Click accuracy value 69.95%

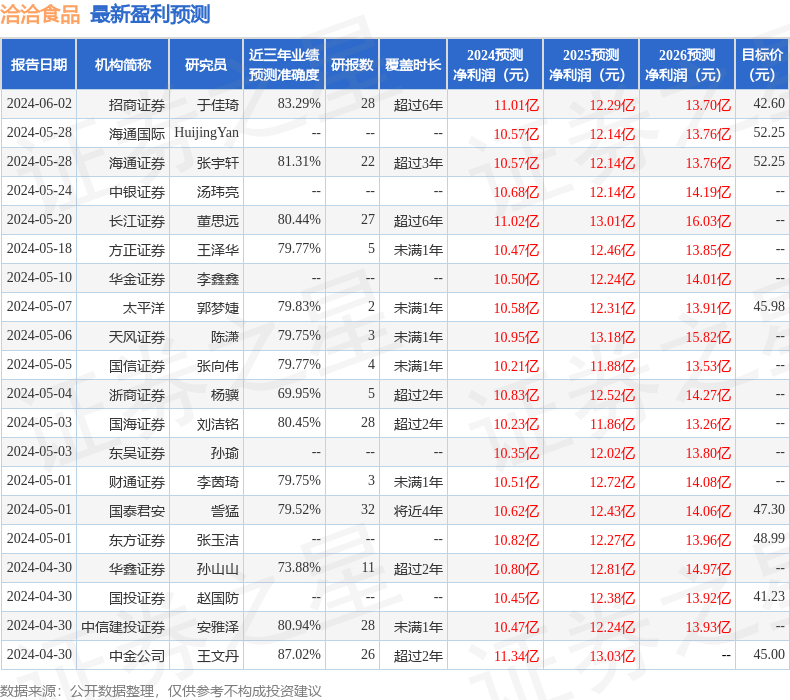click(x=299, y=393)
